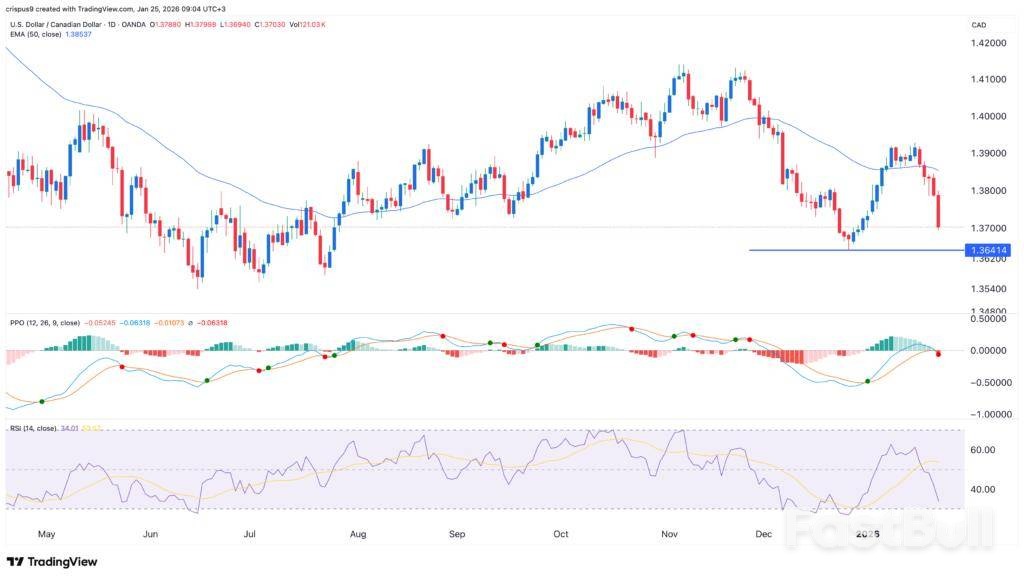Click the 1.42000 price axis label

tap(986, 43)
